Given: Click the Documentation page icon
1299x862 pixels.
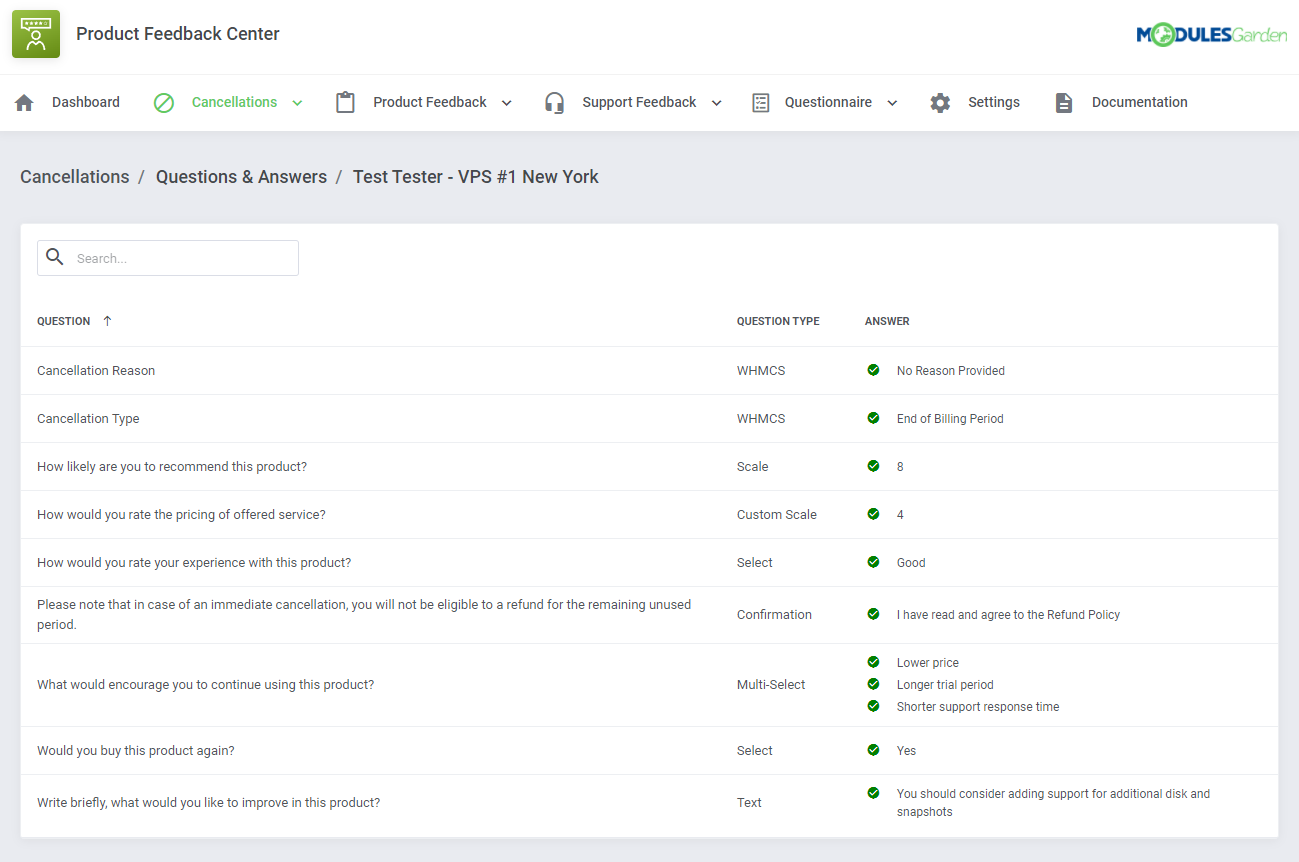Looking at the screenshot, I should 1063,101.
